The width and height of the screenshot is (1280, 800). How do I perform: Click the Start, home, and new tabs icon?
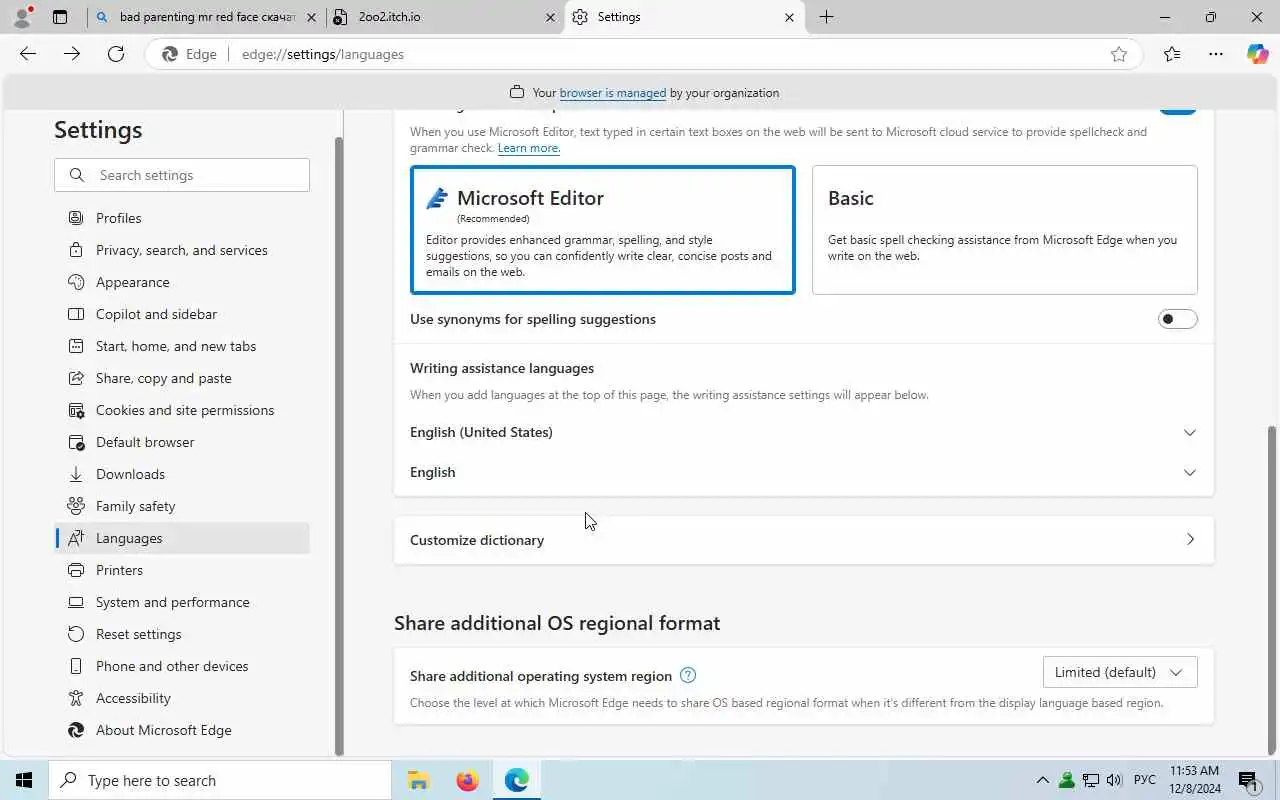coord(76,346)
